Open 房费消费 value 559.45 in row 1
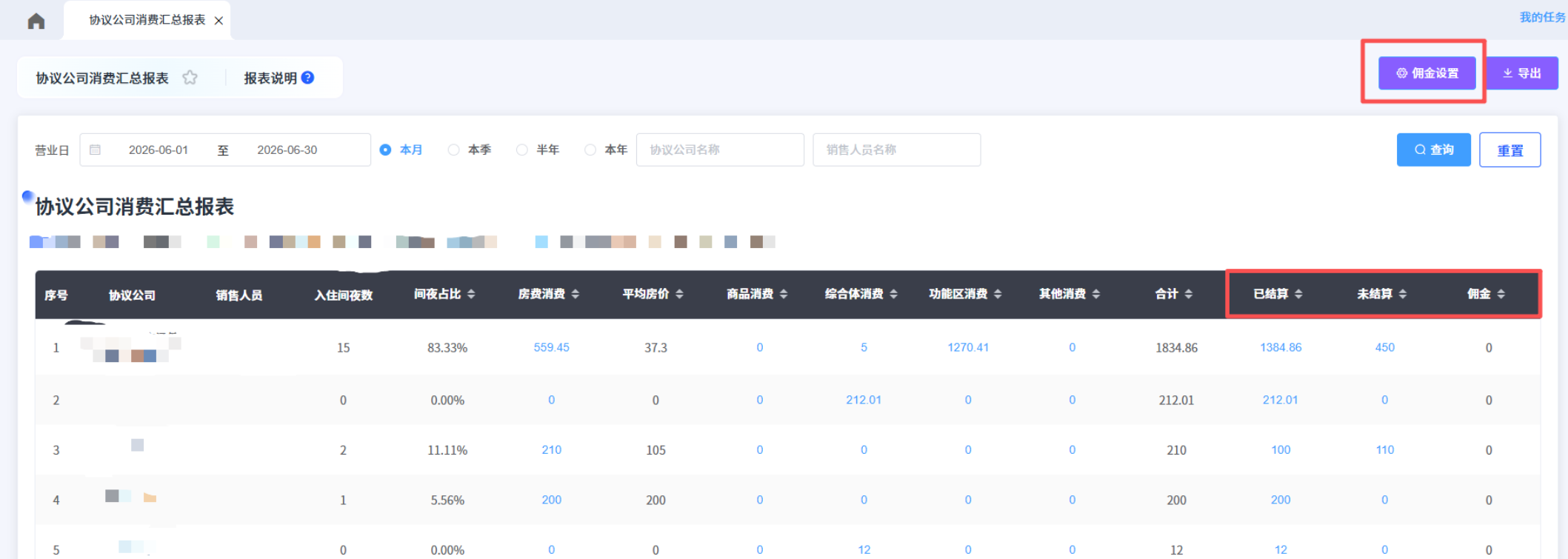This screenshot has width=1568, height=559. coord(552,347)
